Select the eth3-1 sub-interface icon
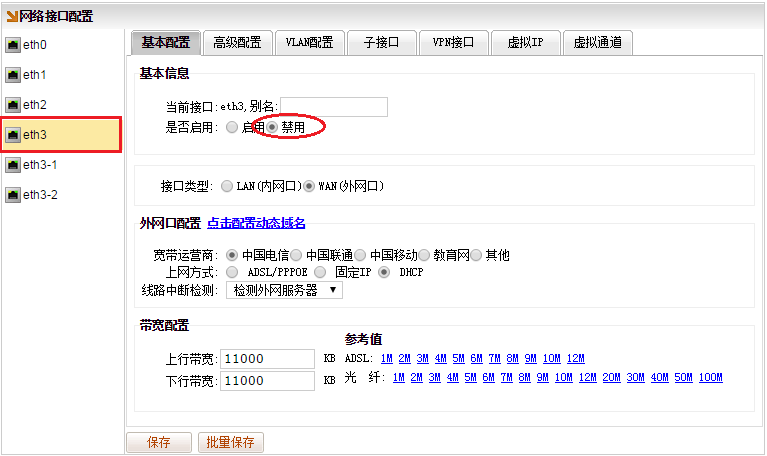The image size is (767, 456). click(x=13, y=164)
